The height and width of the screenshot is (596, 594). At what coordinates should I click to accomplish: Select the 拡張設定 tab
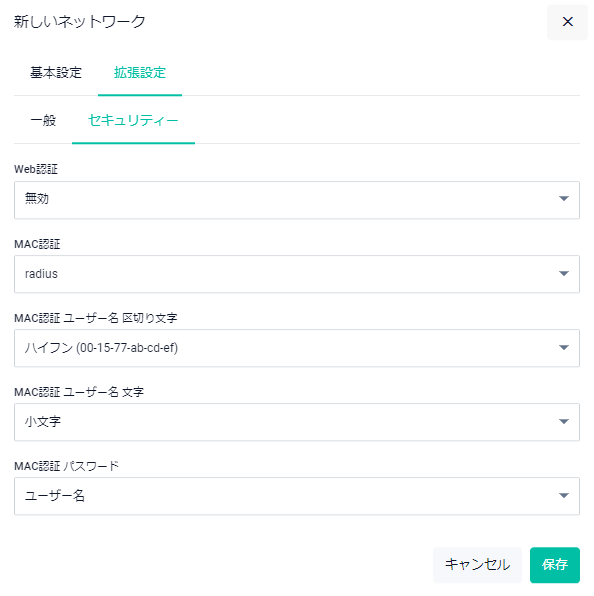pos(140,73)
